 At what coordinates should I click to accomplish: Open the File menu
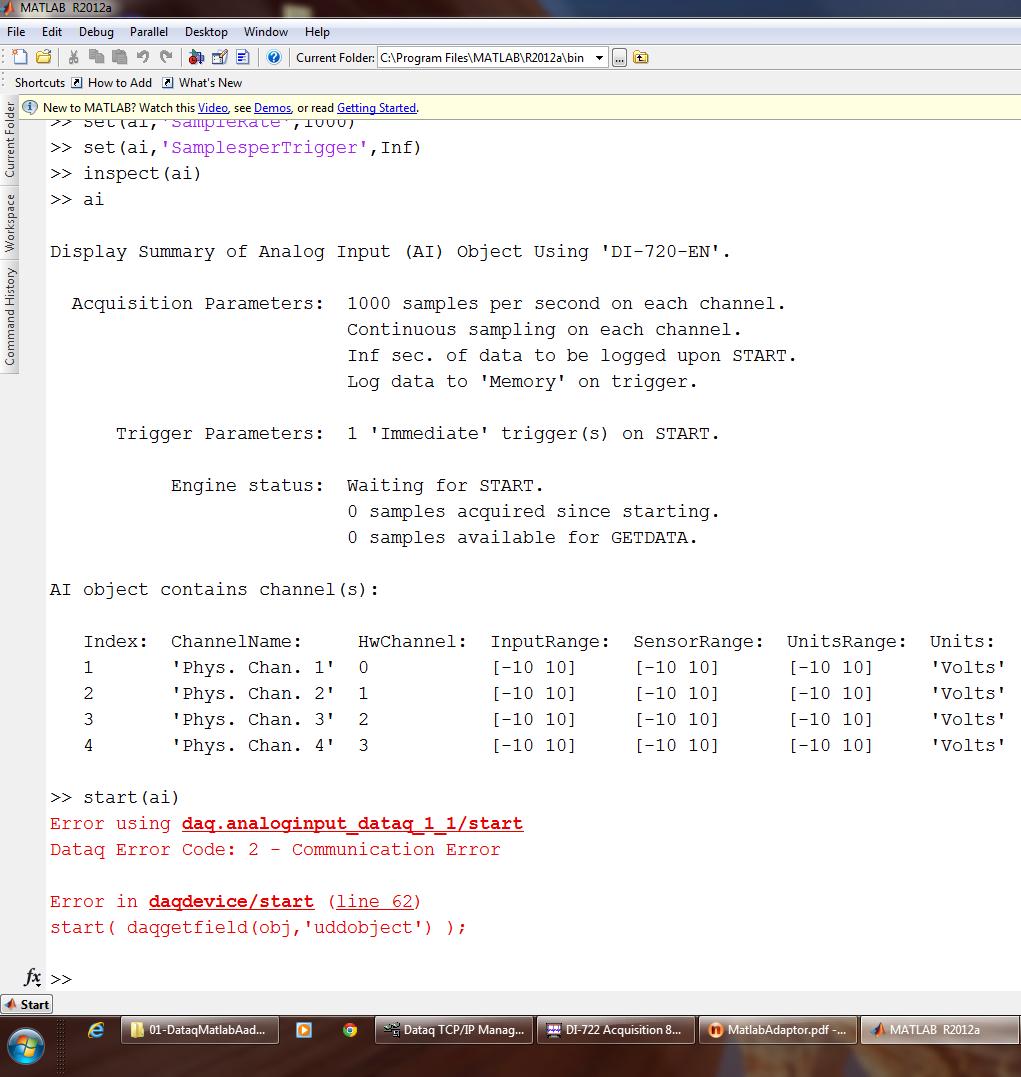click(16, 32)
